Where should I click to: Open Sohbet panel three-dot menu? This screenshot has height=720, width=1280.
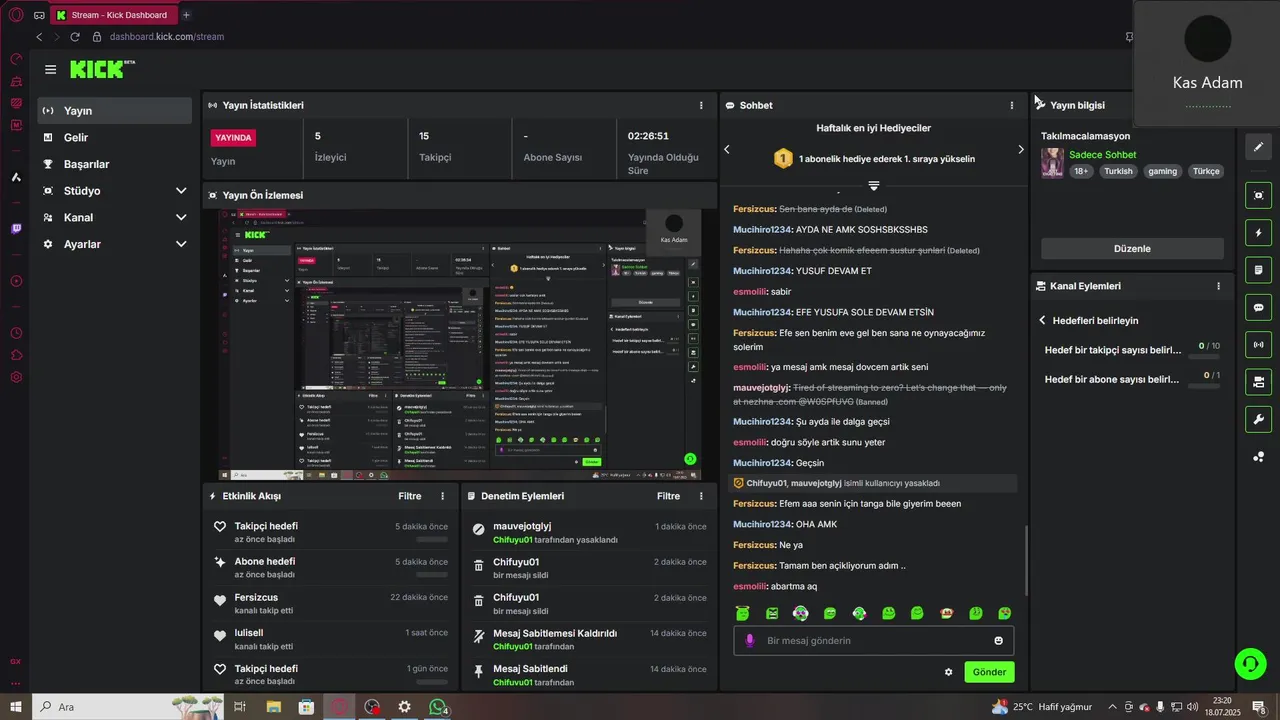pyautogui.click(x=1012, y=105)
